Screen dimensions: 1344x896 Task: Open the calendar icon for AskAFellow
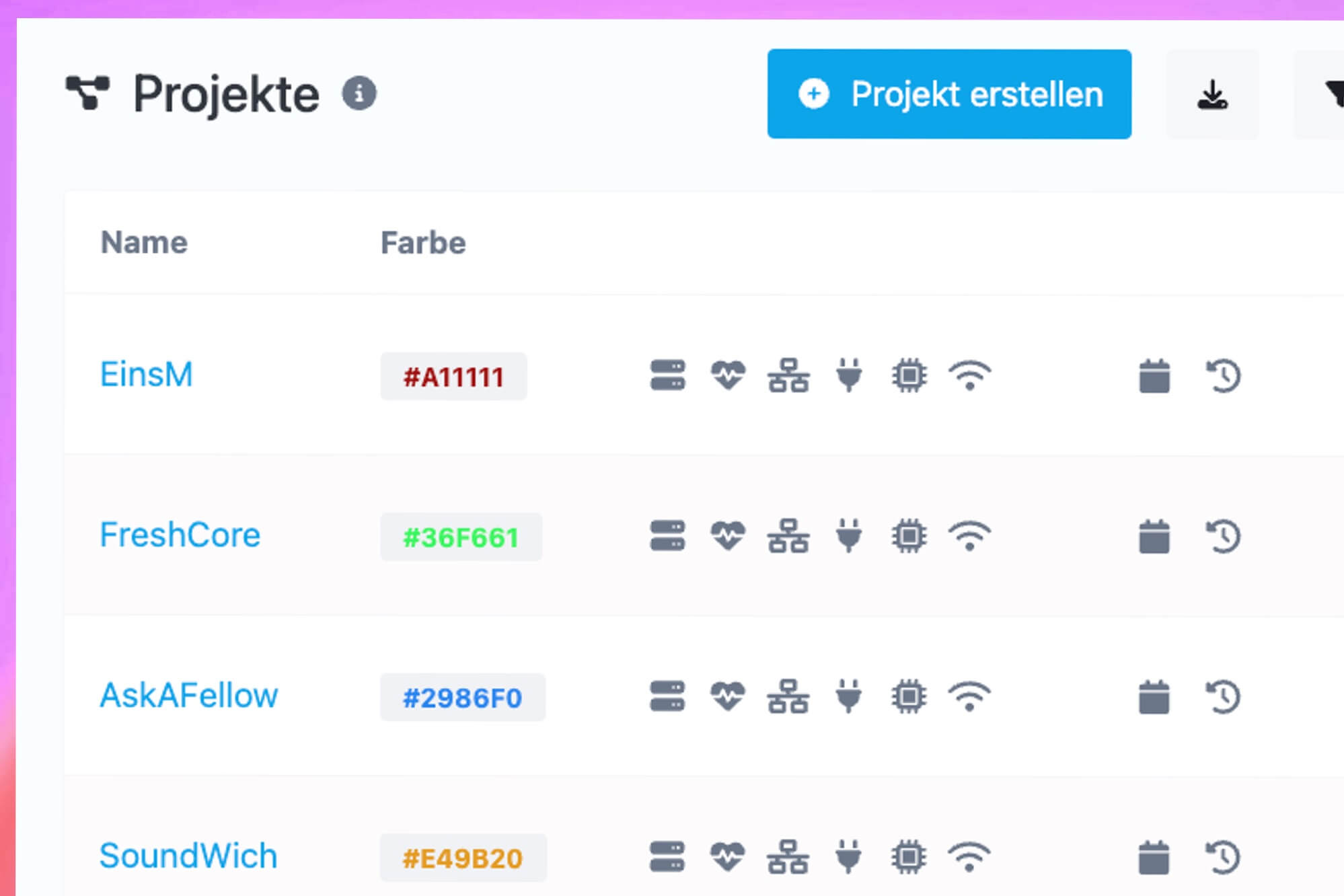1154,696
